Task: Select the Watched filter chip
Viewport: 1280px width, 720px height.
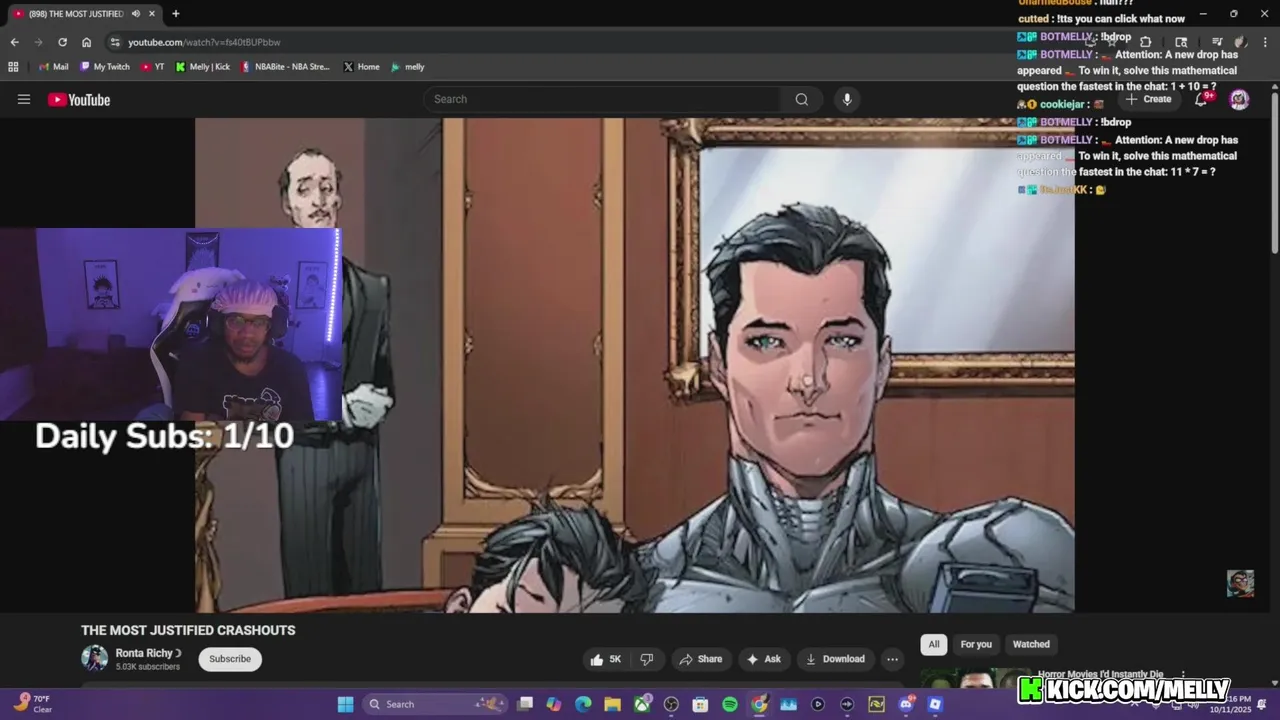Action: tap(1031, 644)
